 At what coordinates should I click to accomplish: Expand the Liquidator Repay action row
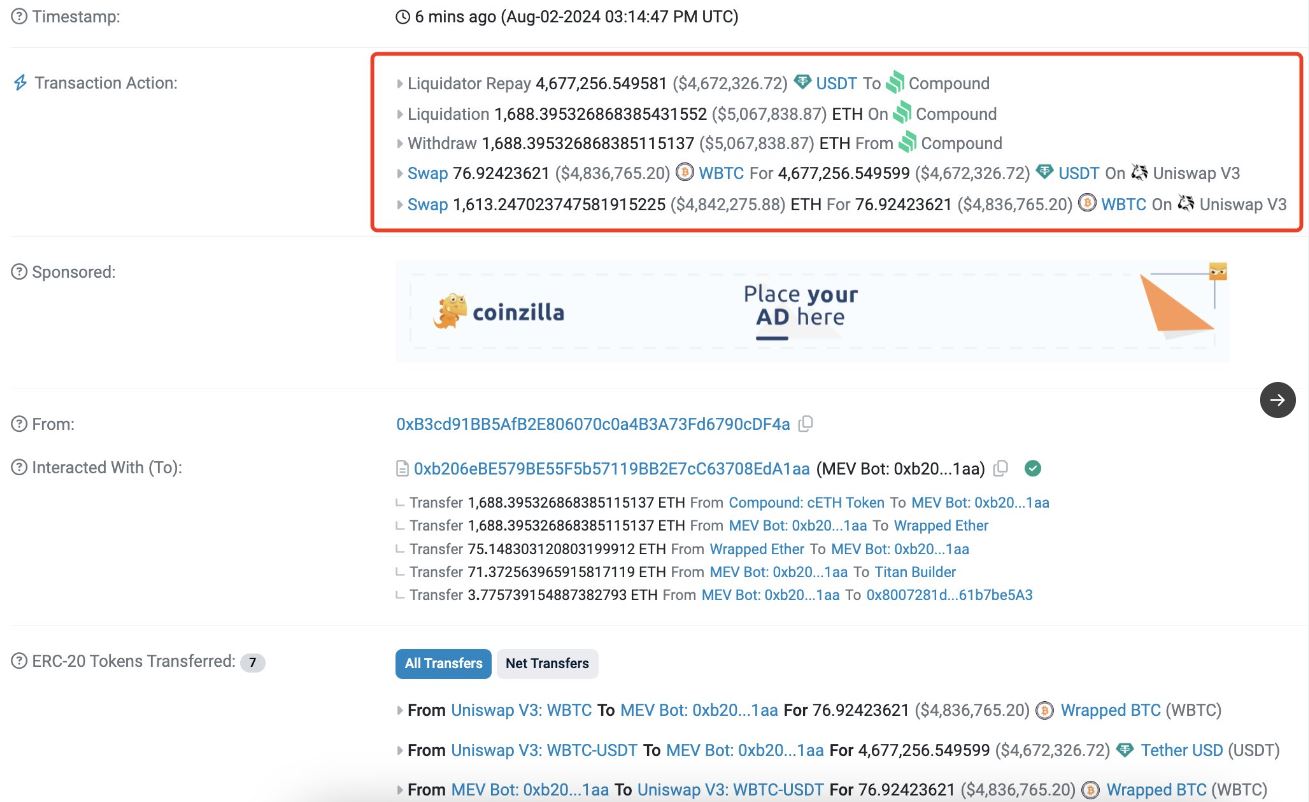[x=401, y=84]
